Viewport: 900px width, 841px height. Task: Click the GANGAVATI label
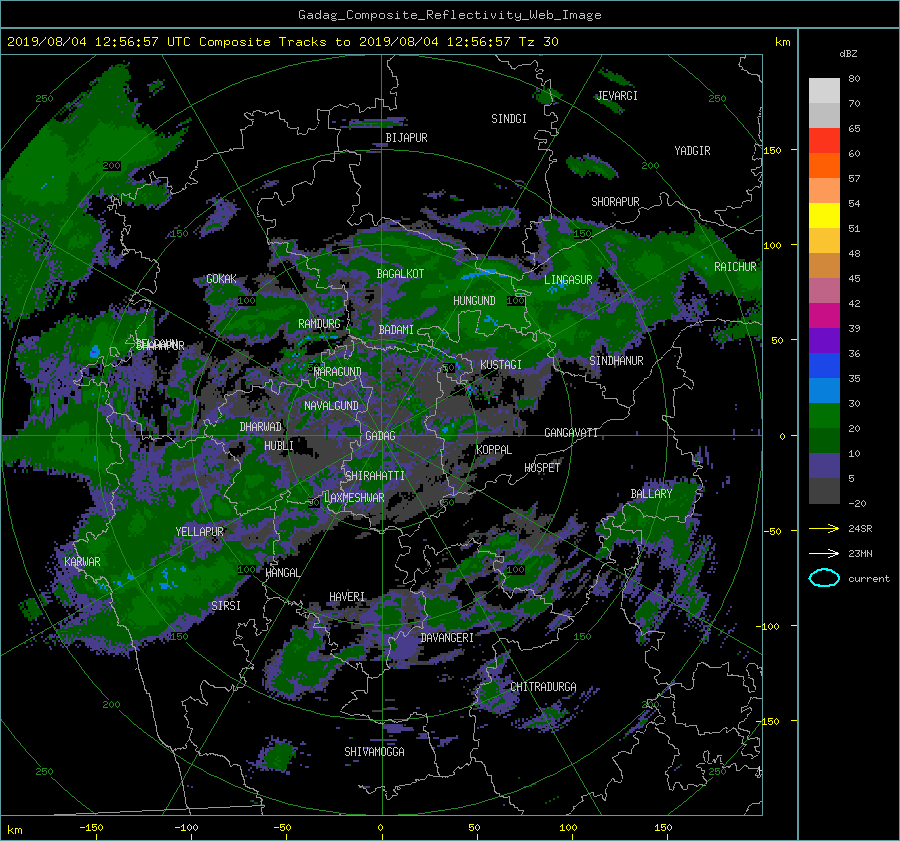(x=571, y=433)
